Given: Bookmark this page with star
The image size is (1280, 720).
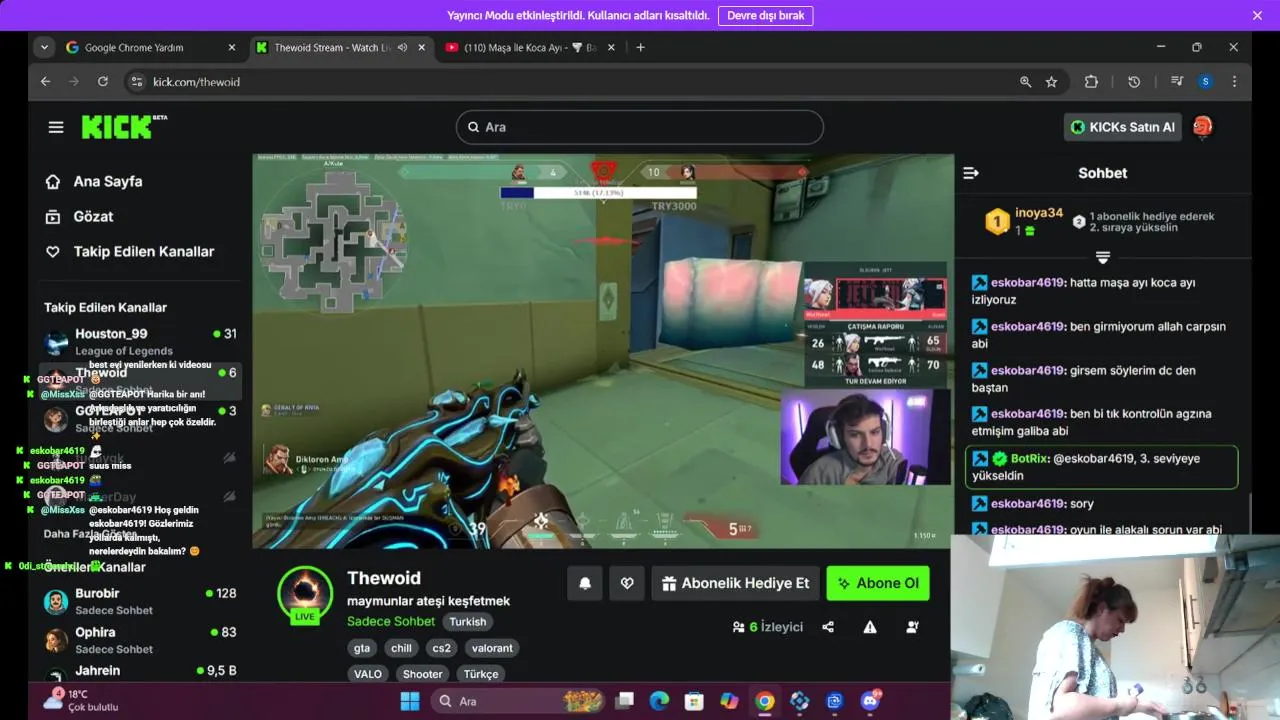Looking at the screenshot, I should [x=1051, y=82].
